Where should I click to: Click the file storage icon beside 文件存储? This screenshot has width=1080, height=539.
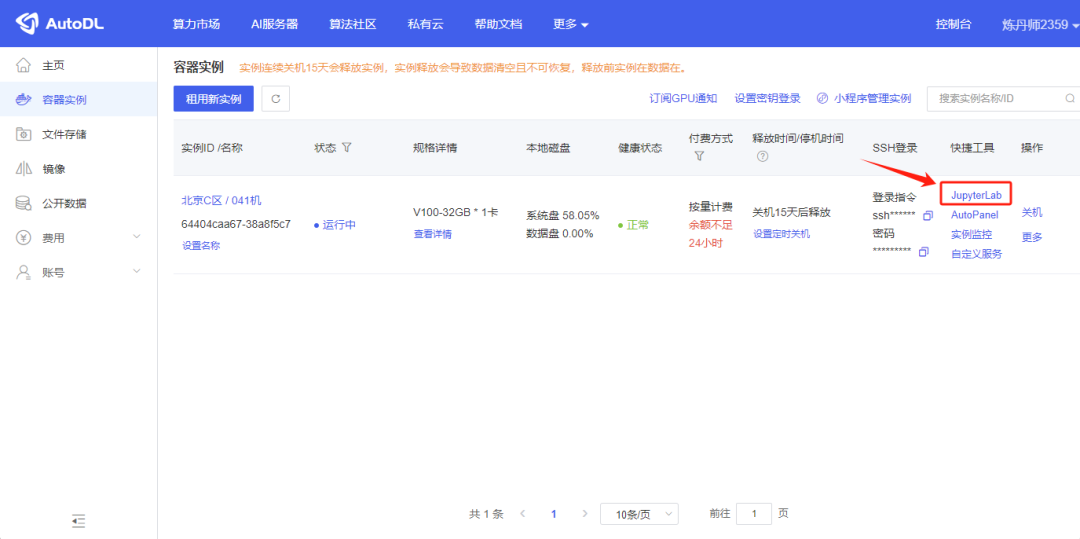click(23, 134)
